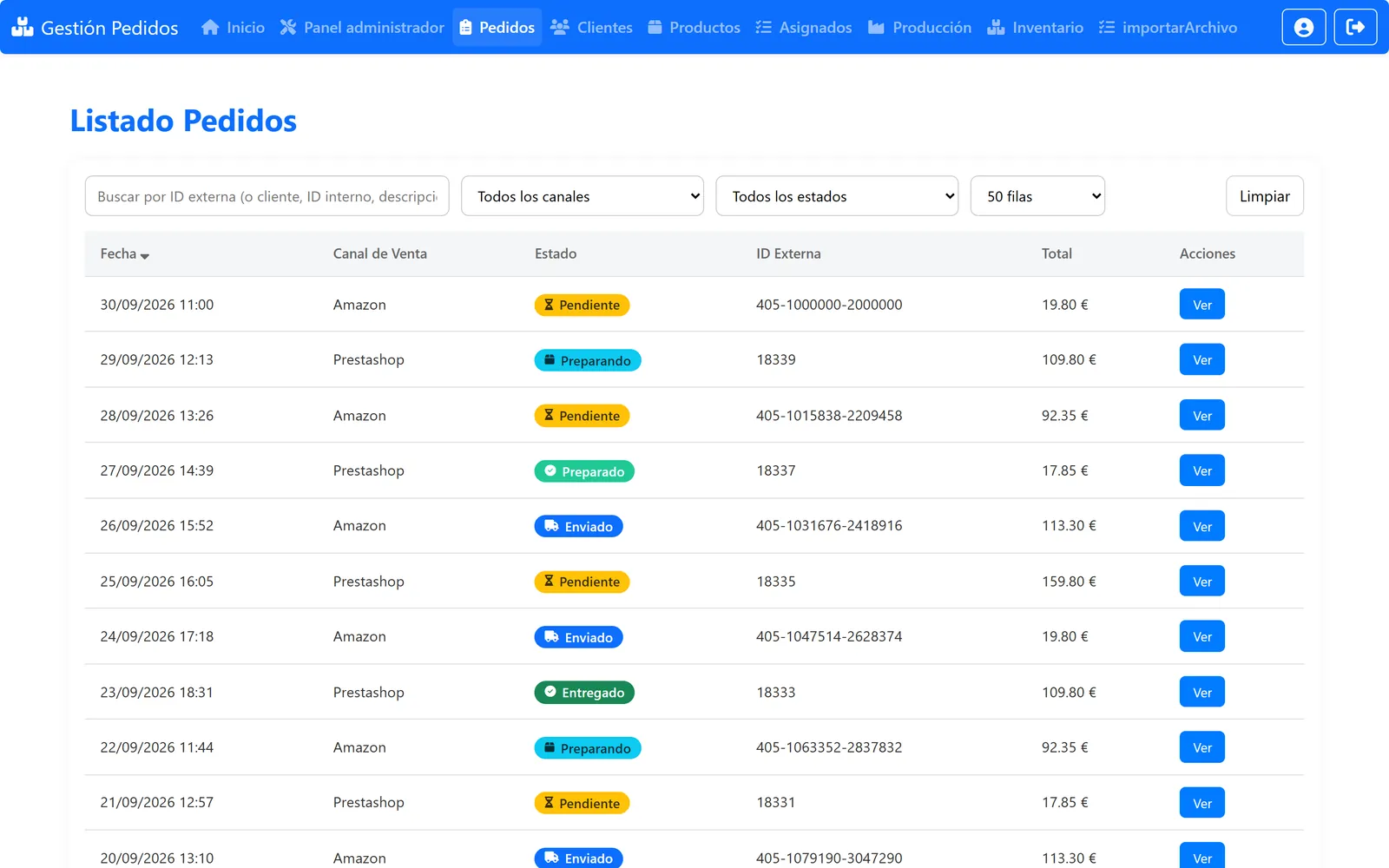Click Ver for order 18335
The width and height of the screenshot is (1389, 868).
pyautogui.click(x=1202, y=582)
